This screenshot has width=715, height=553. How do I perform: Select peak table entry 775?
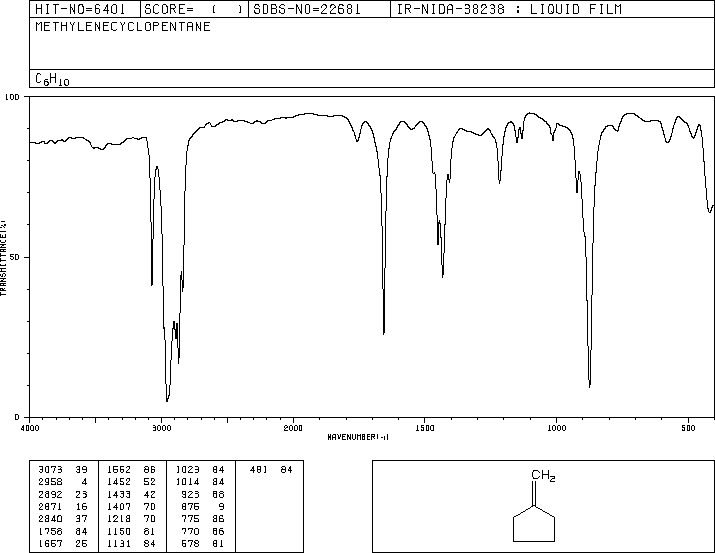(191, 519)
